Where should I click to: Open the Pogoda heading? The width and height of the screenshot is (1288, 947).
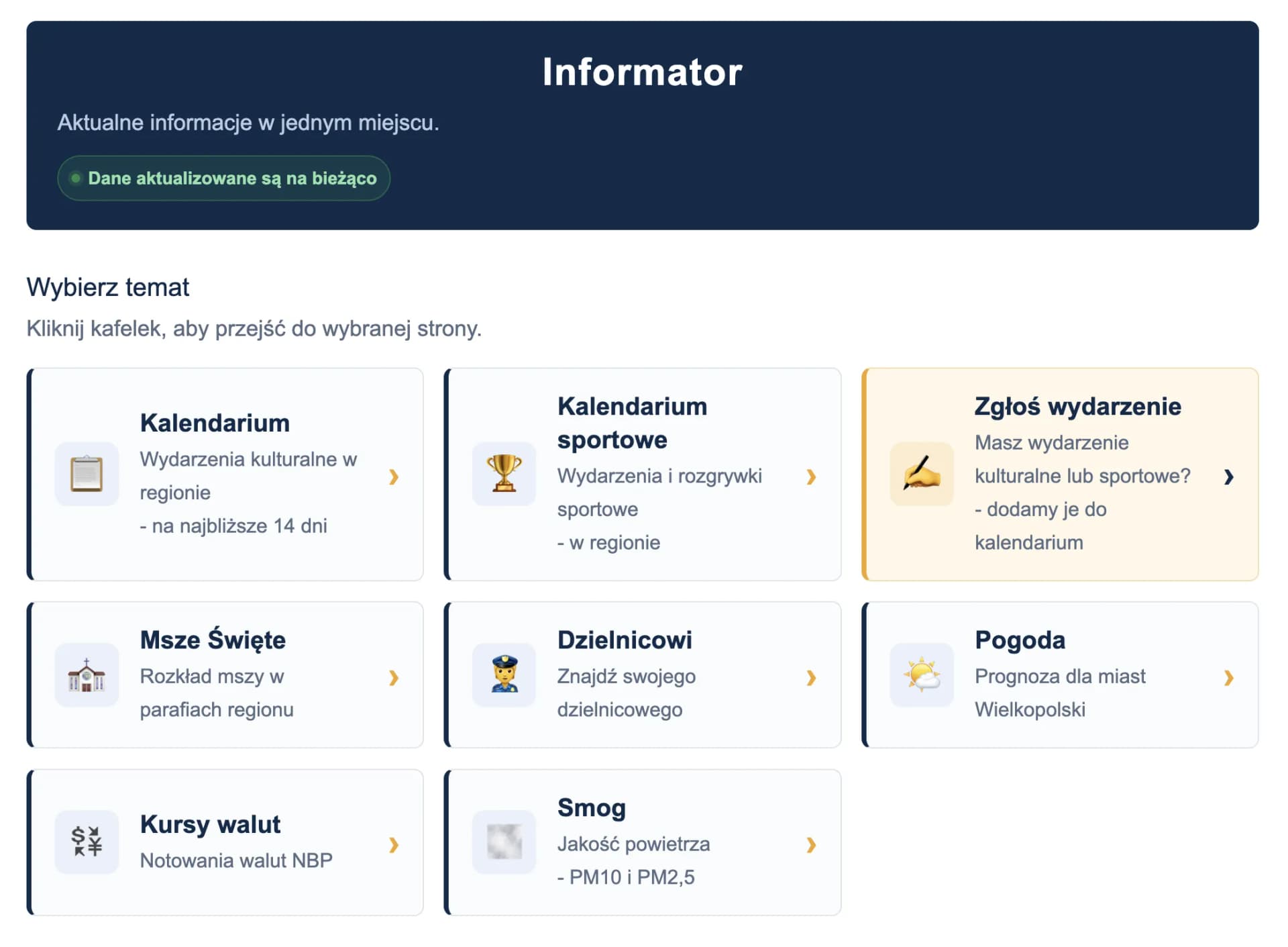point(1020,640)
